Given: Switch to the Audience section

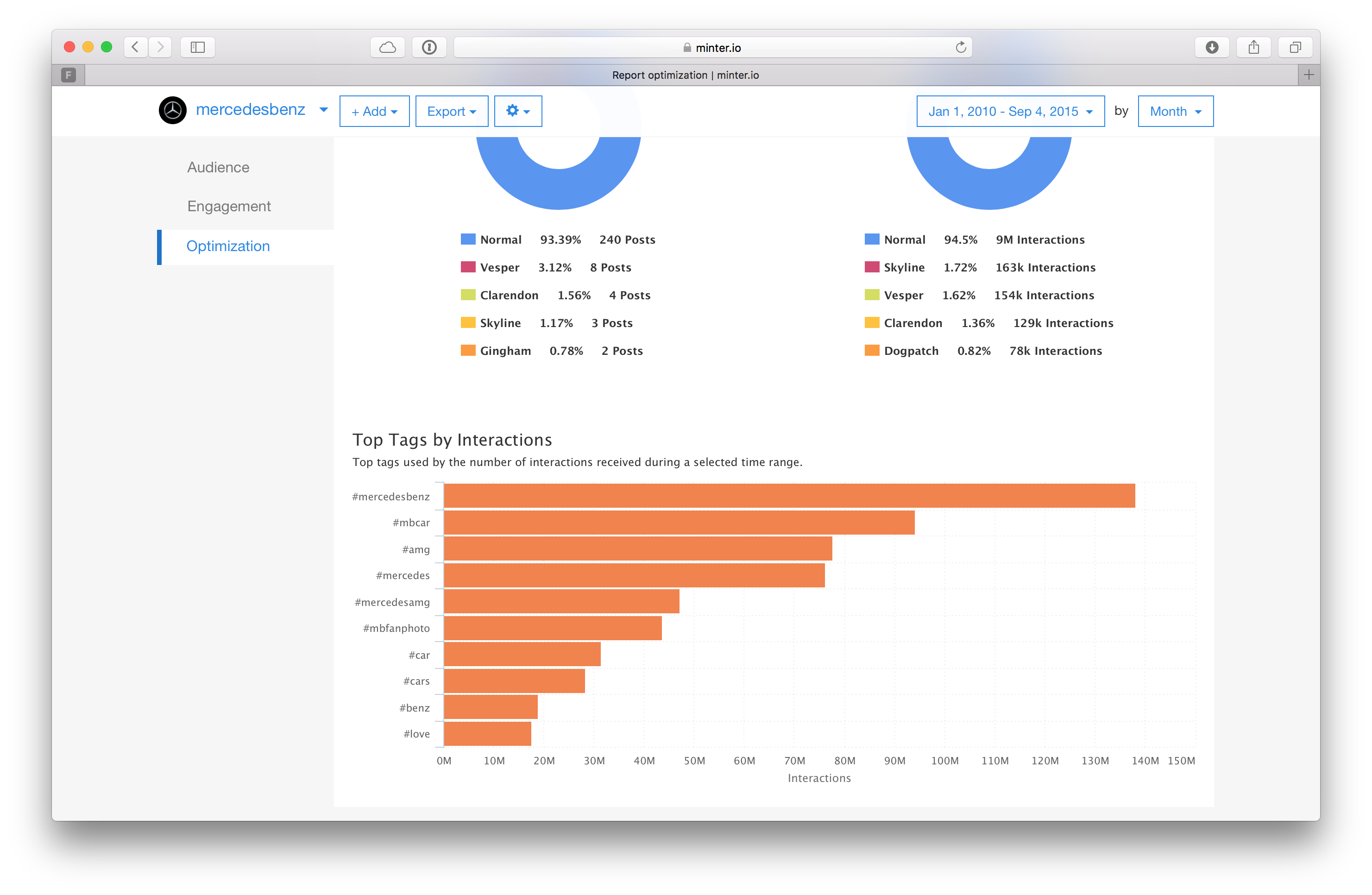Looking at the screenshot, I should [218, 167].
